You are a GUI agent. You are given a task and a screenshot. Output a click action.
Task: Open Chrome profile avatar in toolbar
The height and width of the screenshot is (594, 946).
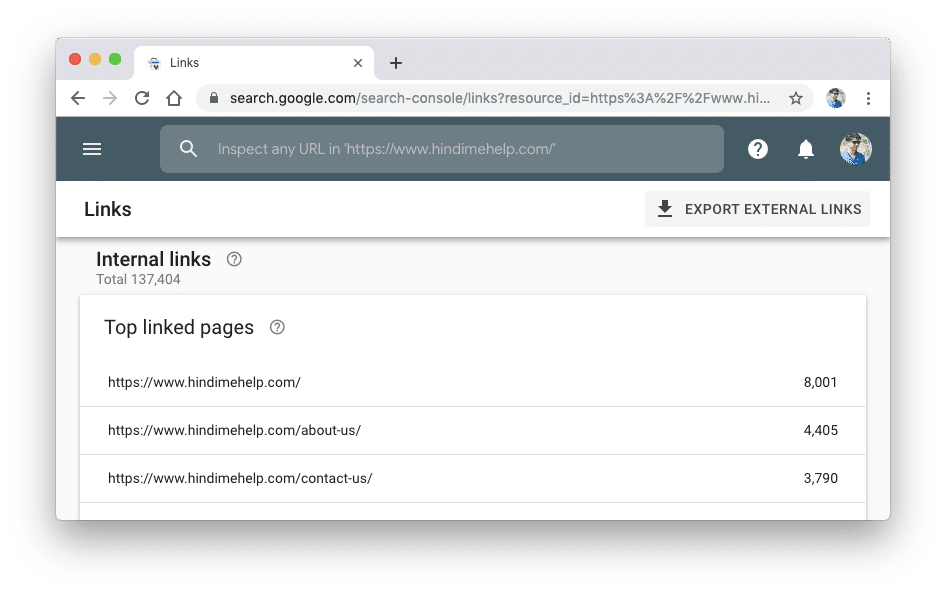[836, 98]
